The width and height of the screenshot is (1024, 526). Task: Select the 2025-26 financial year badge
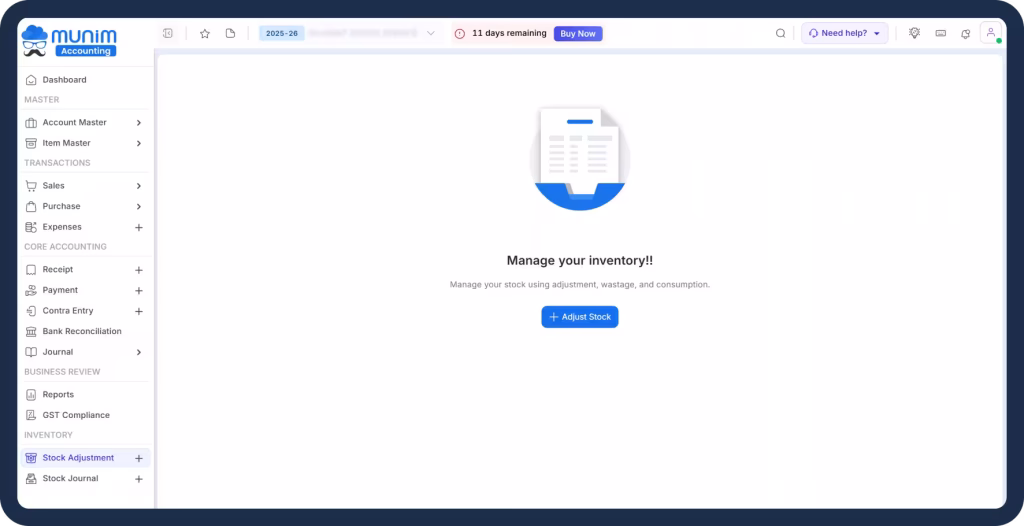[281, 33]
